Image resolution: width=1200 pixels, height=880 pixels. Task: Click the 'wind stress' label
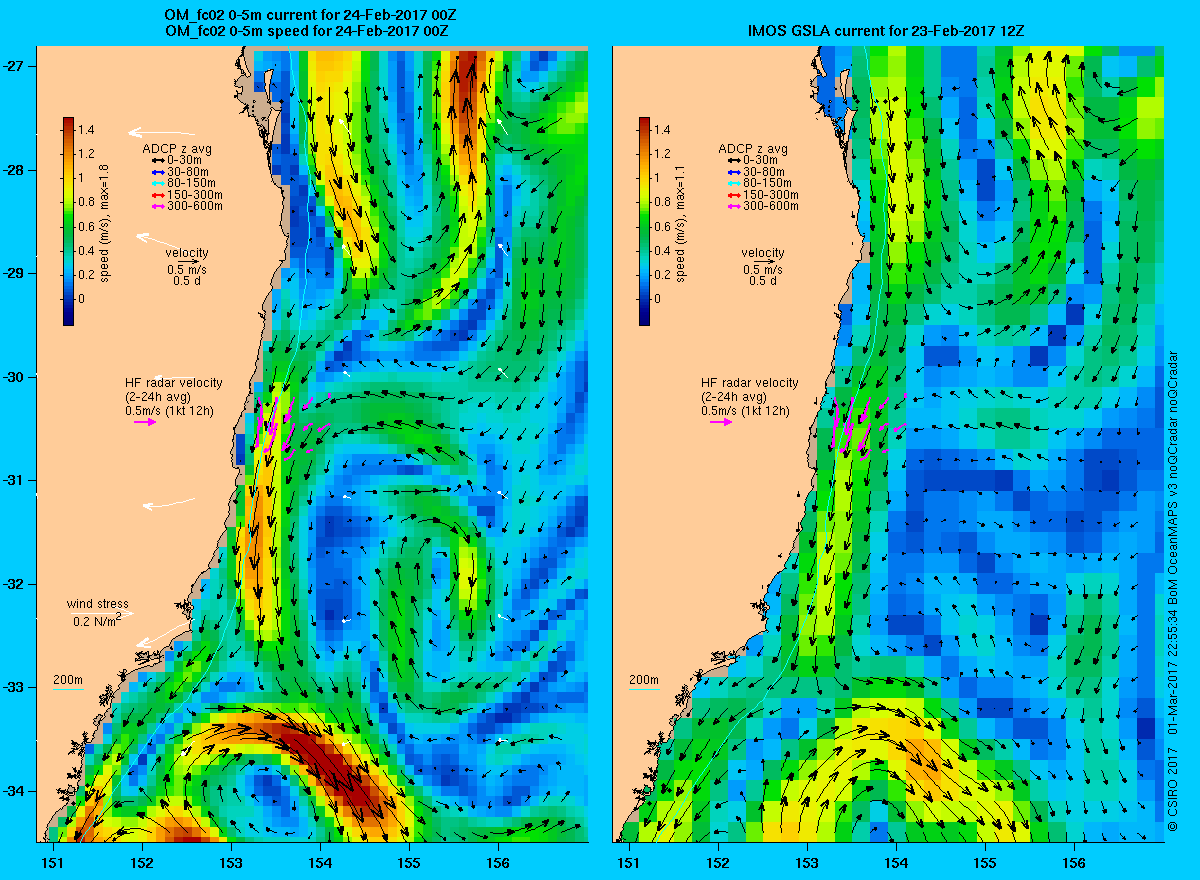coord(98,604)
